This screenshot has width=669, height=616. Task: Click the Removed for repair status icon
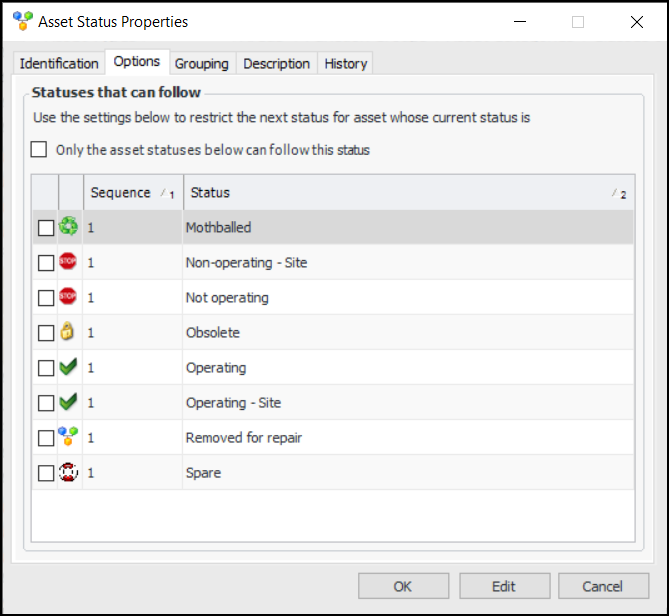(x=68, y=437)
